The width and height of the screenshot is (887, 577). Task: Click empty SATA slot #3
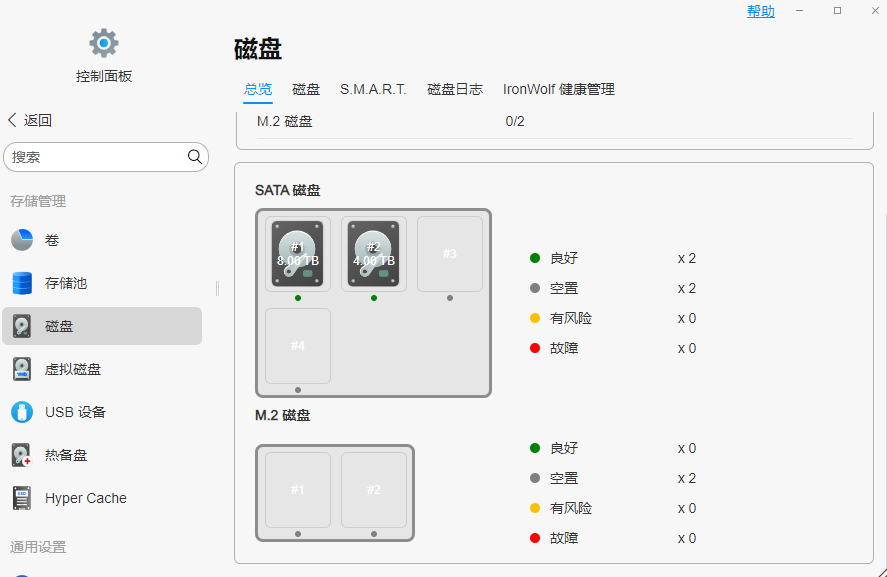[450, 254]
